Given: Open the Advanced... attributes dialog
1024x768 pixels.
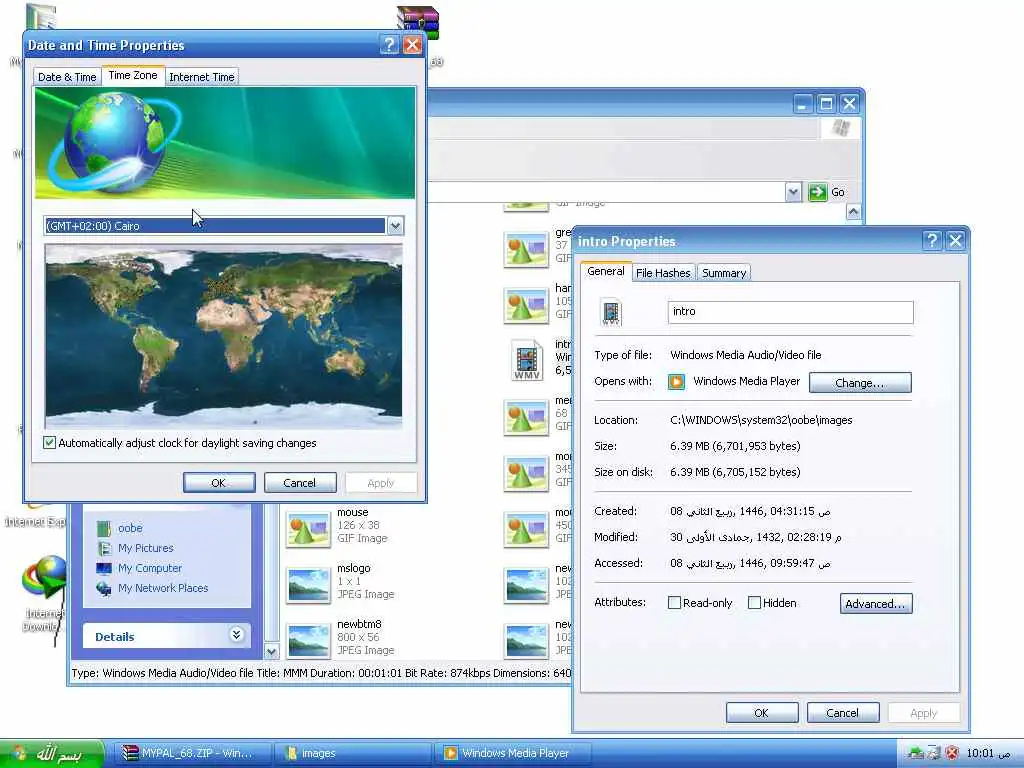Looking at the screenshot, I should pyautogui.click(x=875, y=603).
